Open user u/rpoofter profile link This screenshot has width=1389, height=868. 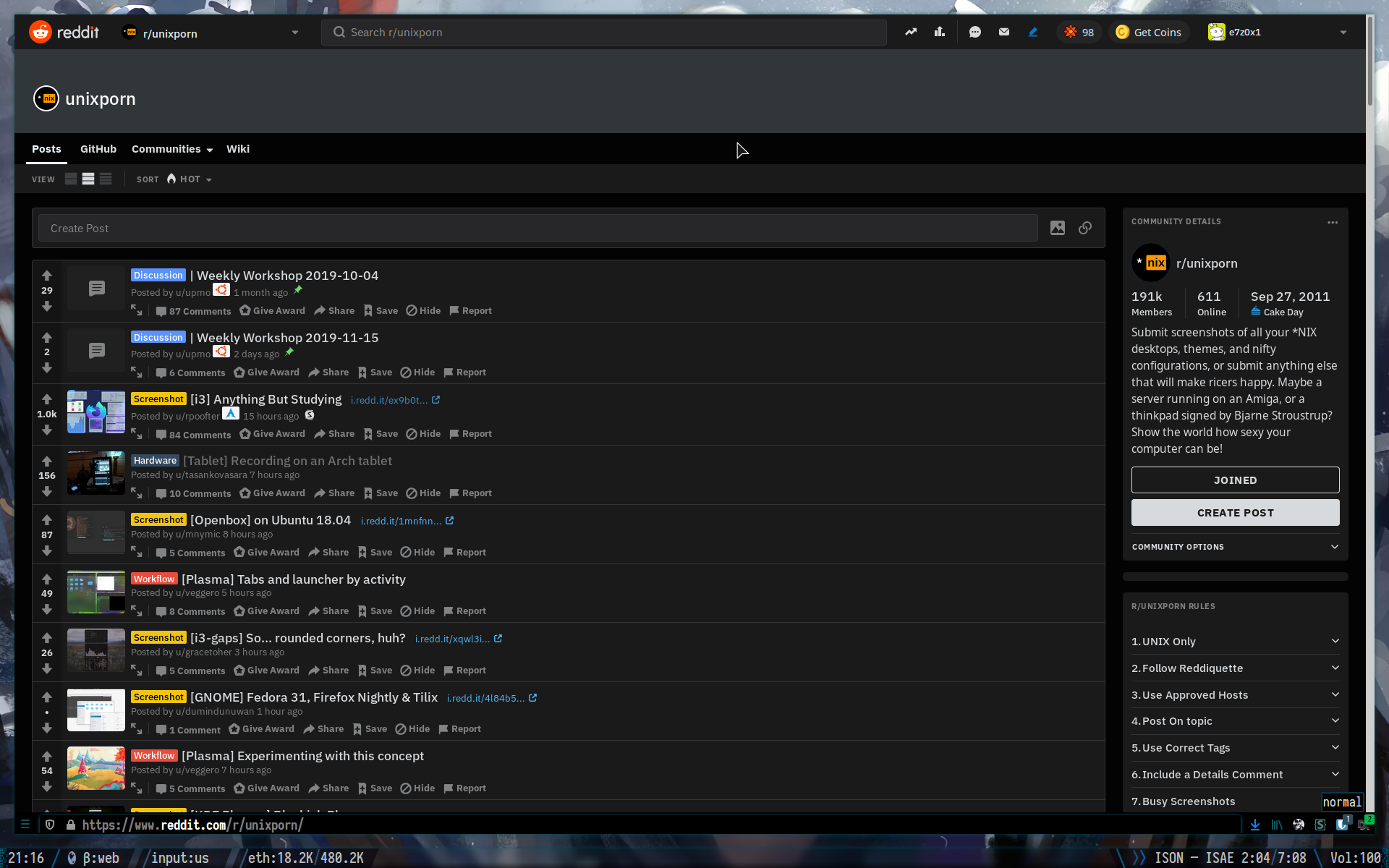pyautogui.click(x=197, y=416)
